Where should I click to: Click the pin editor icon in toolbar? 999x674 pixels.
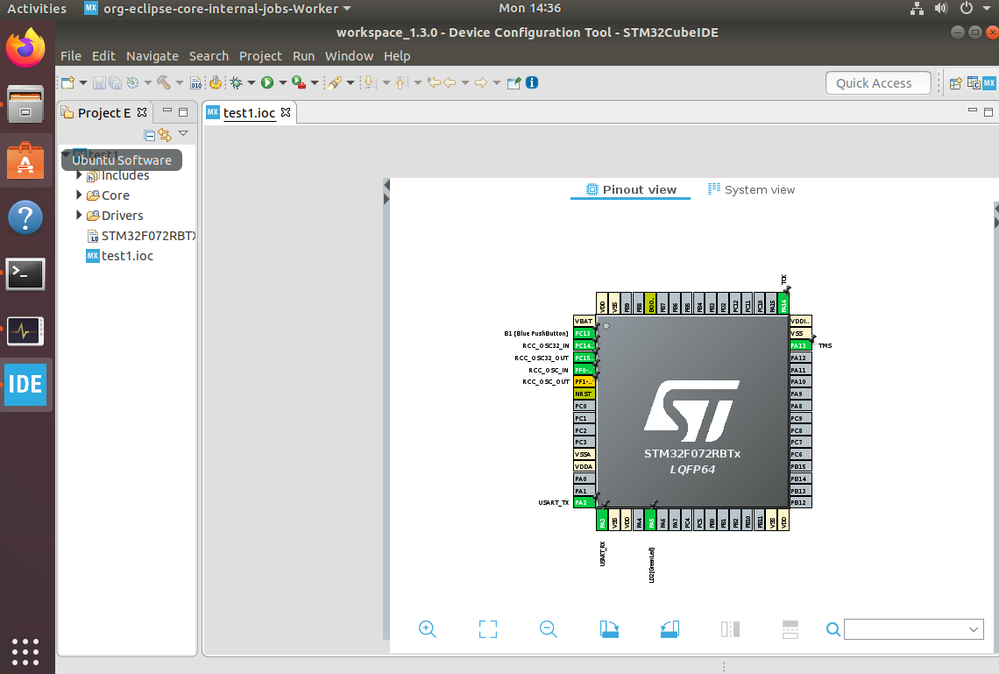click(514, 83)
